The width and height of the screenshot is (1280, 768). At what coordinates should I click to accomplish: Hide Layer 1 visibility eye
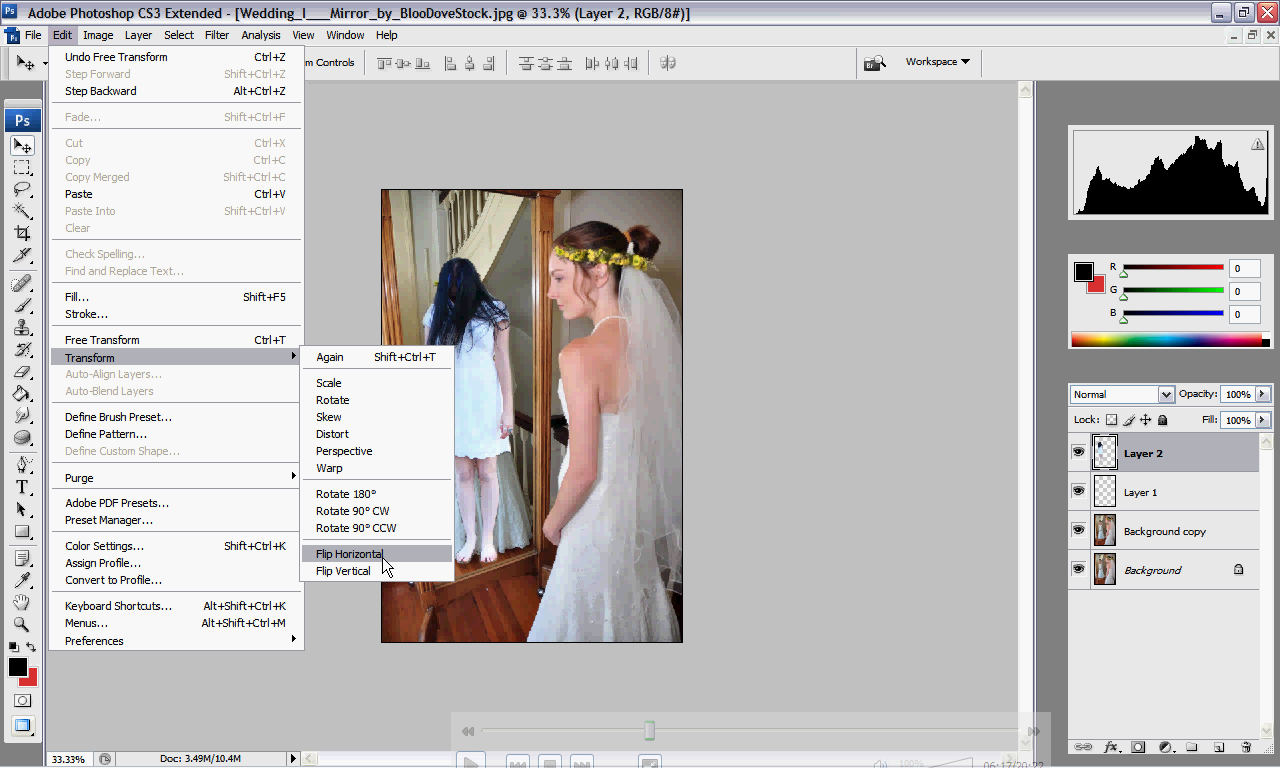click(1078, 492)
